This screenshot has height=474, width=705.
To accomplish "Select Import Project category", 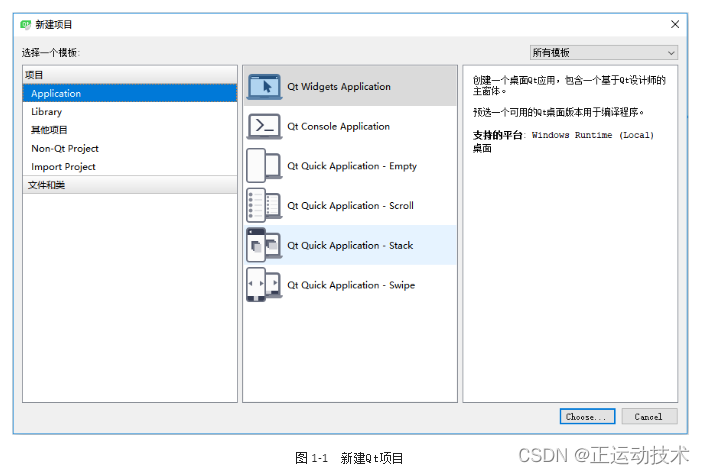I will point(130,166).
